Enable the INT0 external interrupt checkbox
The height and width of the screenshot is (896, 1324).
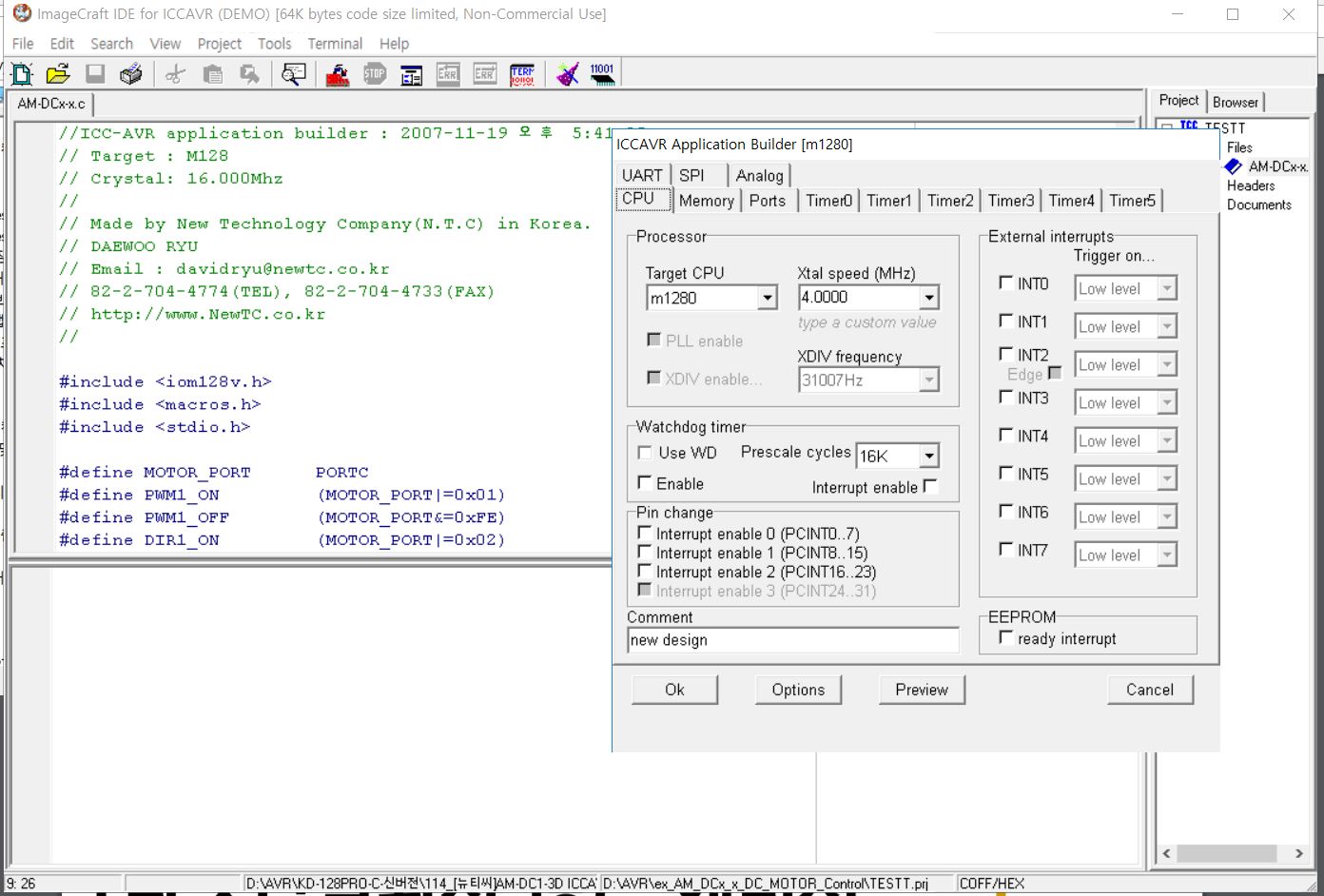point(1006,282)
